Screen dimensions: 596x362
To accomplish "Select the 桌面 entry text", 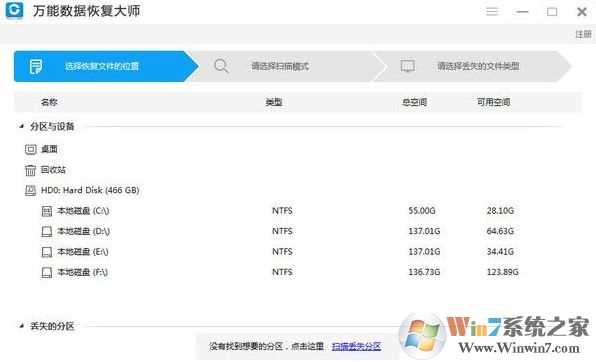I will coord(49,149).
